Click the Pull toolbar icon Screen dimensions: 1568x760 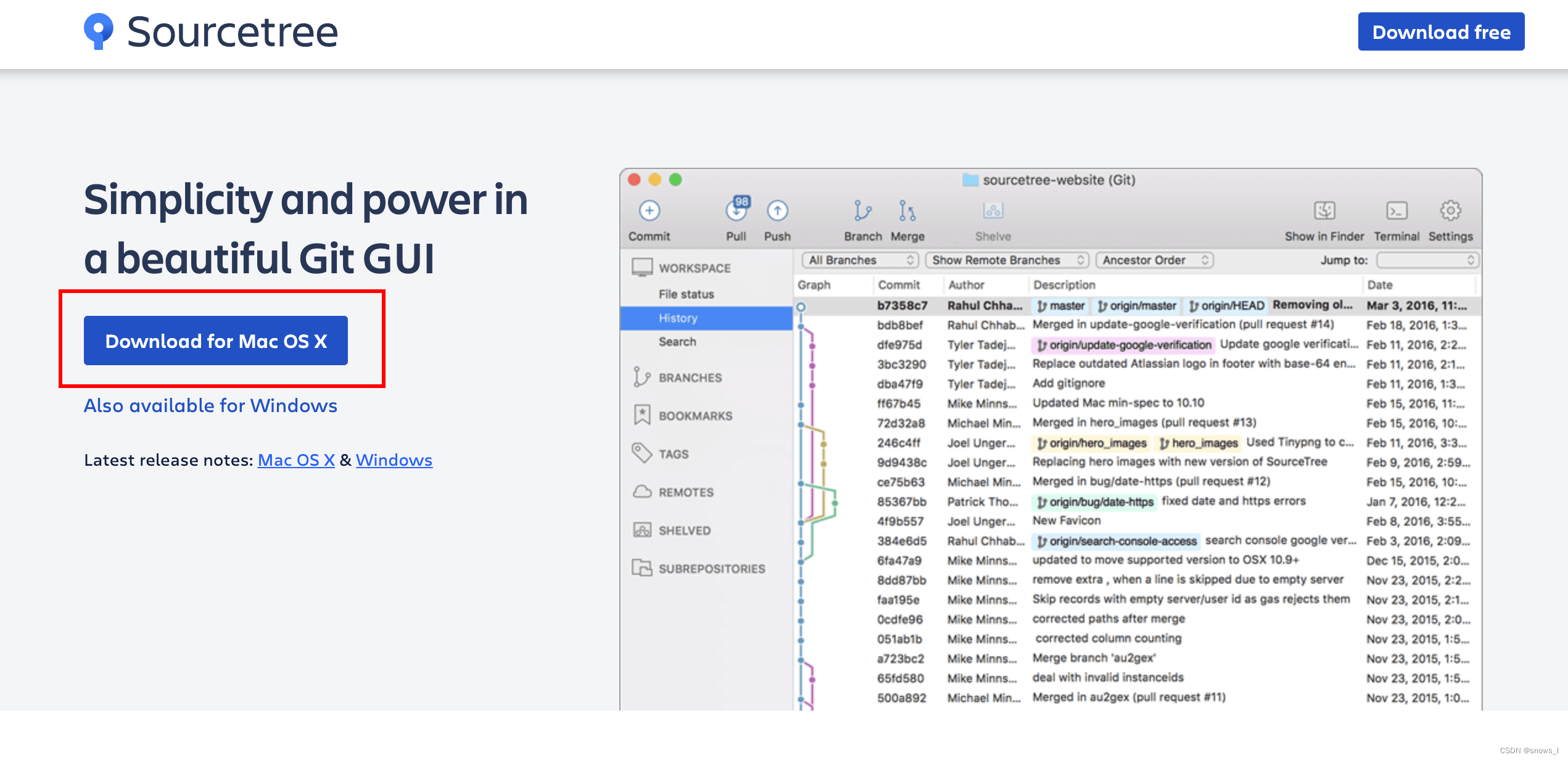(737, 210)
